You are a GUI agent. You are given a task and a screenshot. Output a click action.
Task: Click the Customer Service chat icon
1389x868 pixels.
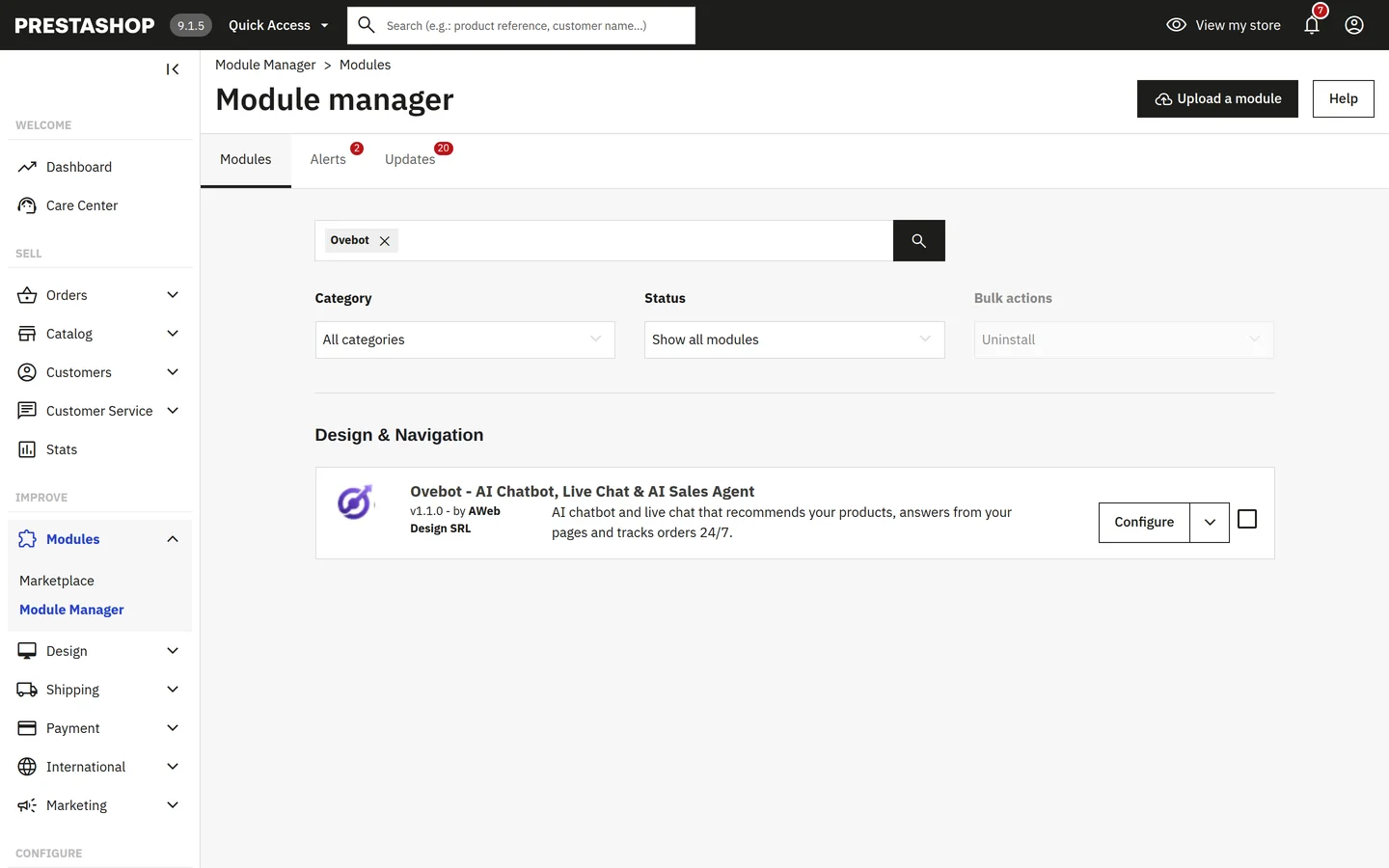click(x=27, y=411)
